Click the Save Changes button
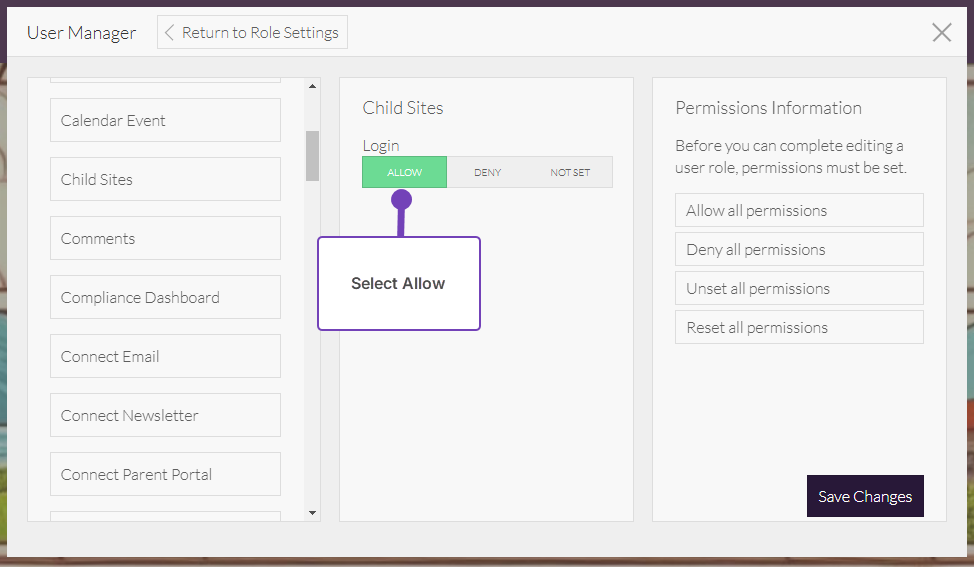Viewport: 974px width, 567px height. (x=864, y=496)
